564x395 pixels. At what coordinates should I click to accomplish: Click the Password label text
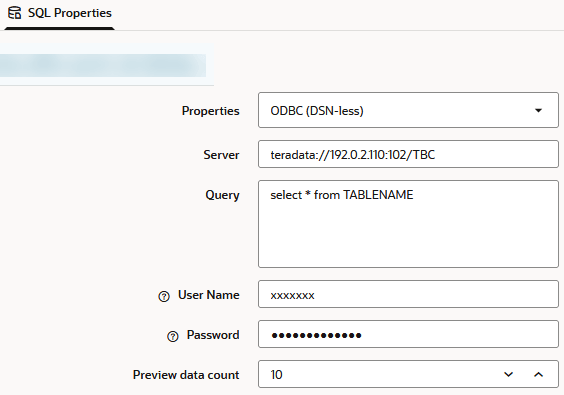coord(213,335)
